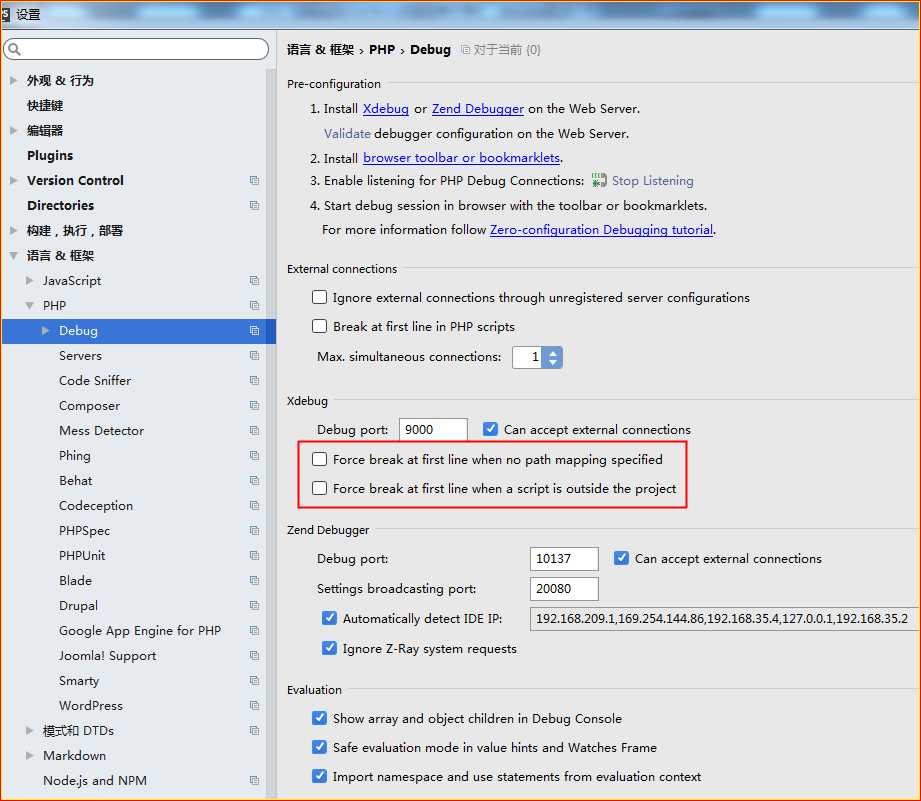This screenshot has height=801, width=921.
Task: Click project-level icon on Debug row
Action: tap(254, 331)
